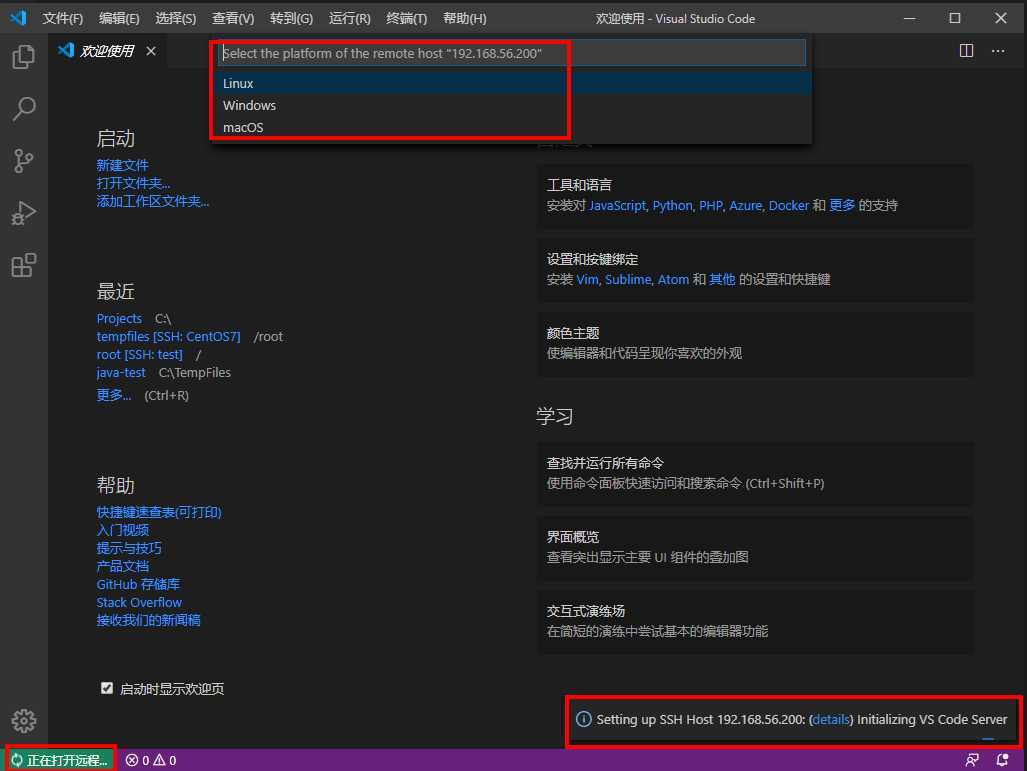Open the 查找并运行所有命令 card

pyautogui.click(x=755, y=474)
